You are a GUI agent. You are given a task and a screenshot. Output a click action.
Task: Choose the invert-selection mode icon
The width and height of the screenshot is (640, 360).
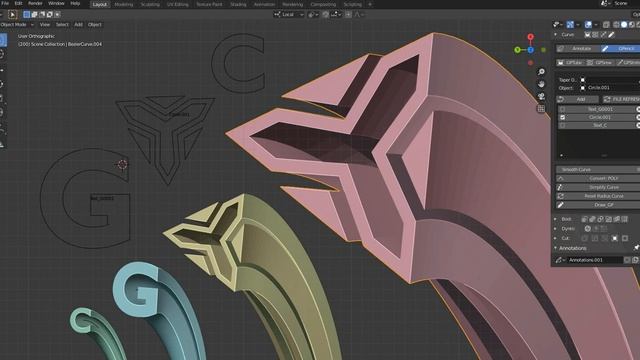[x=50, y=15]
